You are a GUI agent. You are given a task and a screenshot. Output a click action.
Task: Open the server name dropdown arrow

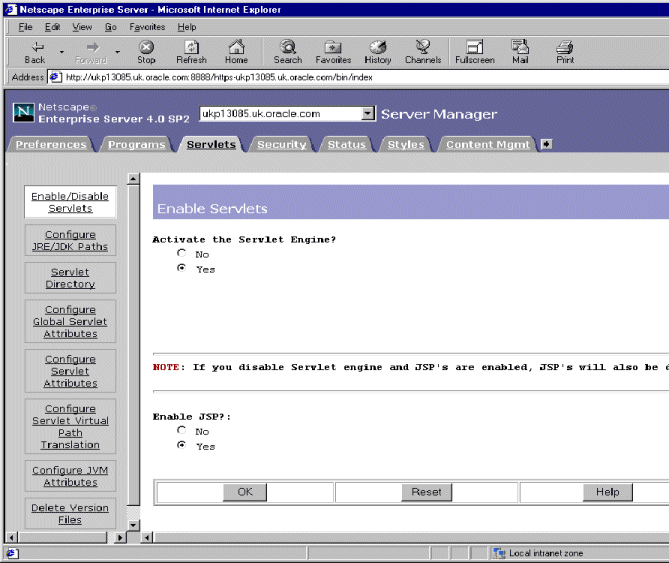[x=367, y=113]
